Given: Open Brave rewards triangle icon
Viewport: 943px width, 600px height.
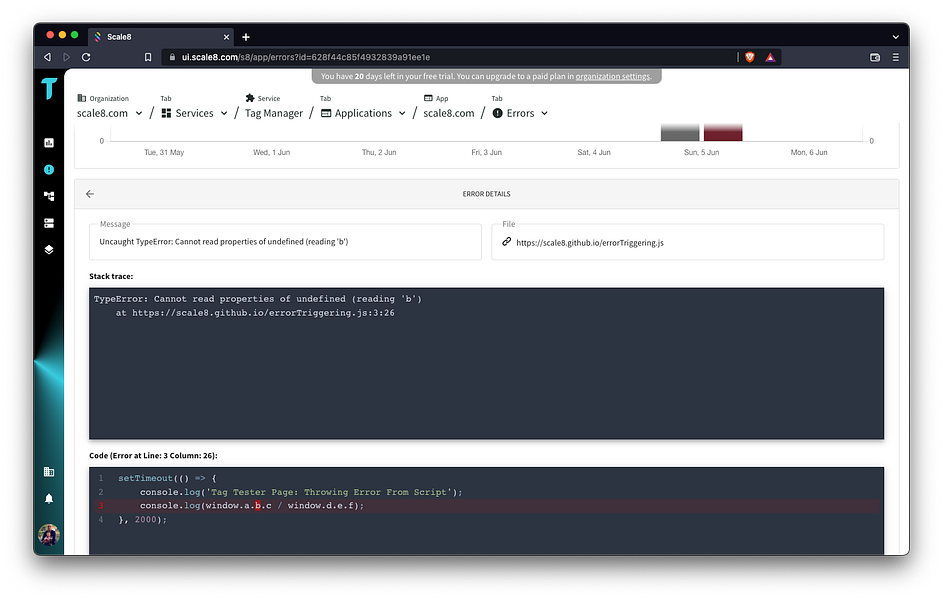Looking at the screenshot, I should click(x=770, y=57).
